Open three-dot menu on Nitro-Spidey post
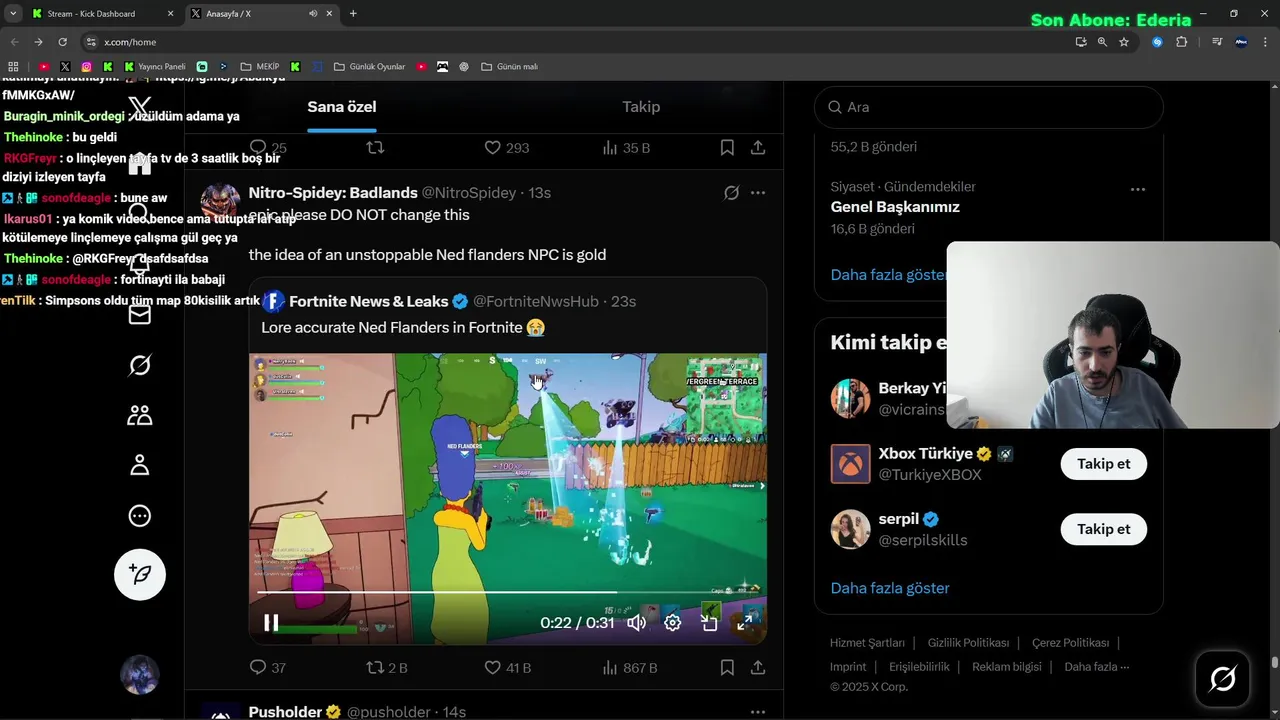This screenshot has width=1280, height=720. coord(758,192)
